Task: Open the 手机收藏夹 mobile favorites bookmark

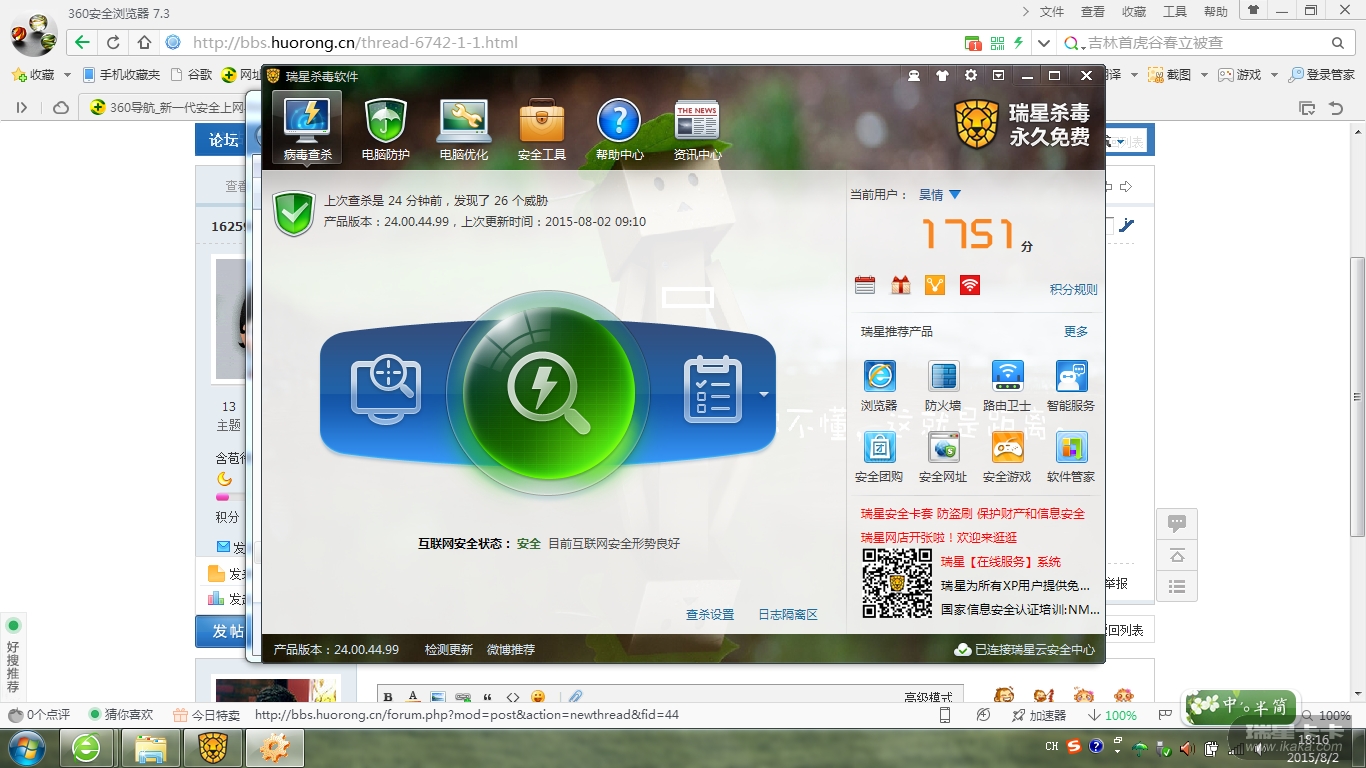Action: pos(121,75)
